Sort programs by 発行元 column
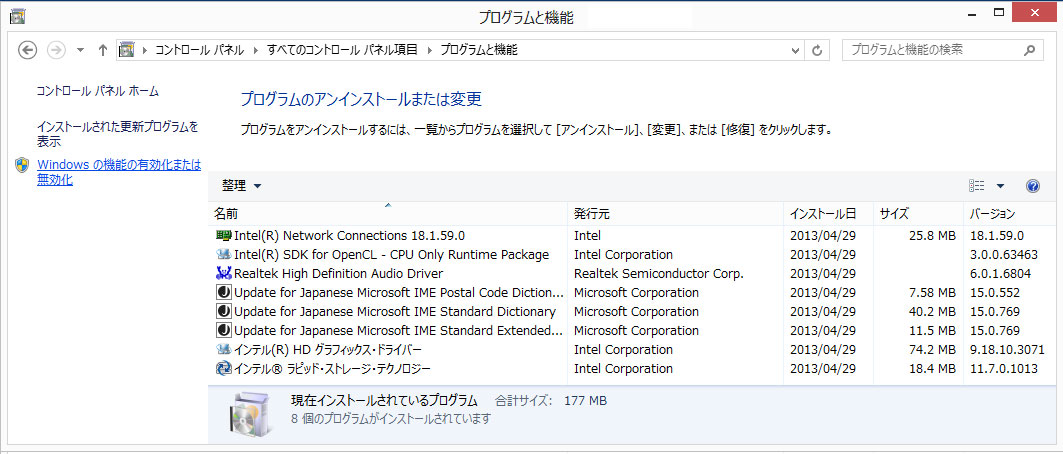The width and height of the screenshot is (1063, 454). coord(592,214)
